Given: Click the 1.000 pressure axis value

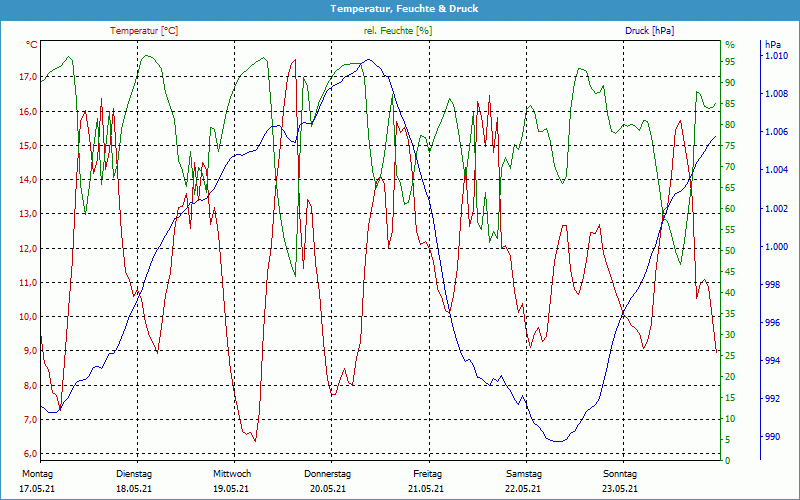Looking at the screenshot, I should coord(776,246).
